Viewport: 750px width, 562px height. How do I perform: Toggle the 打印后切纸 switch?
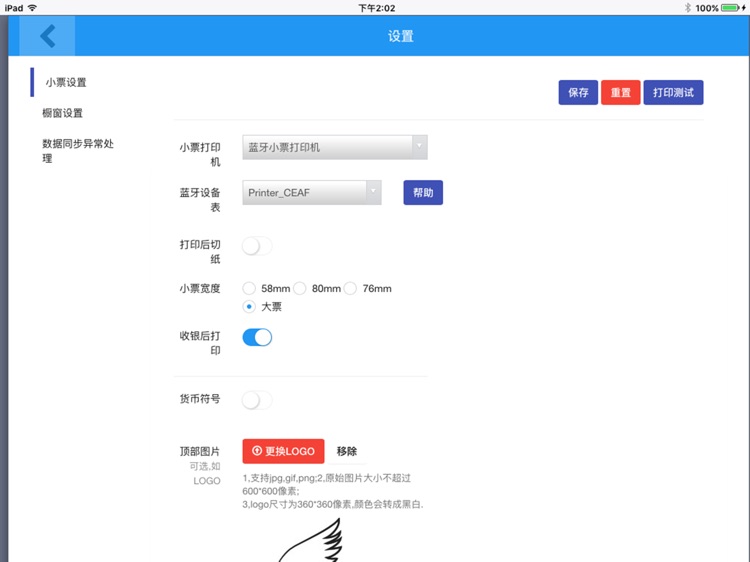point(257,246)
